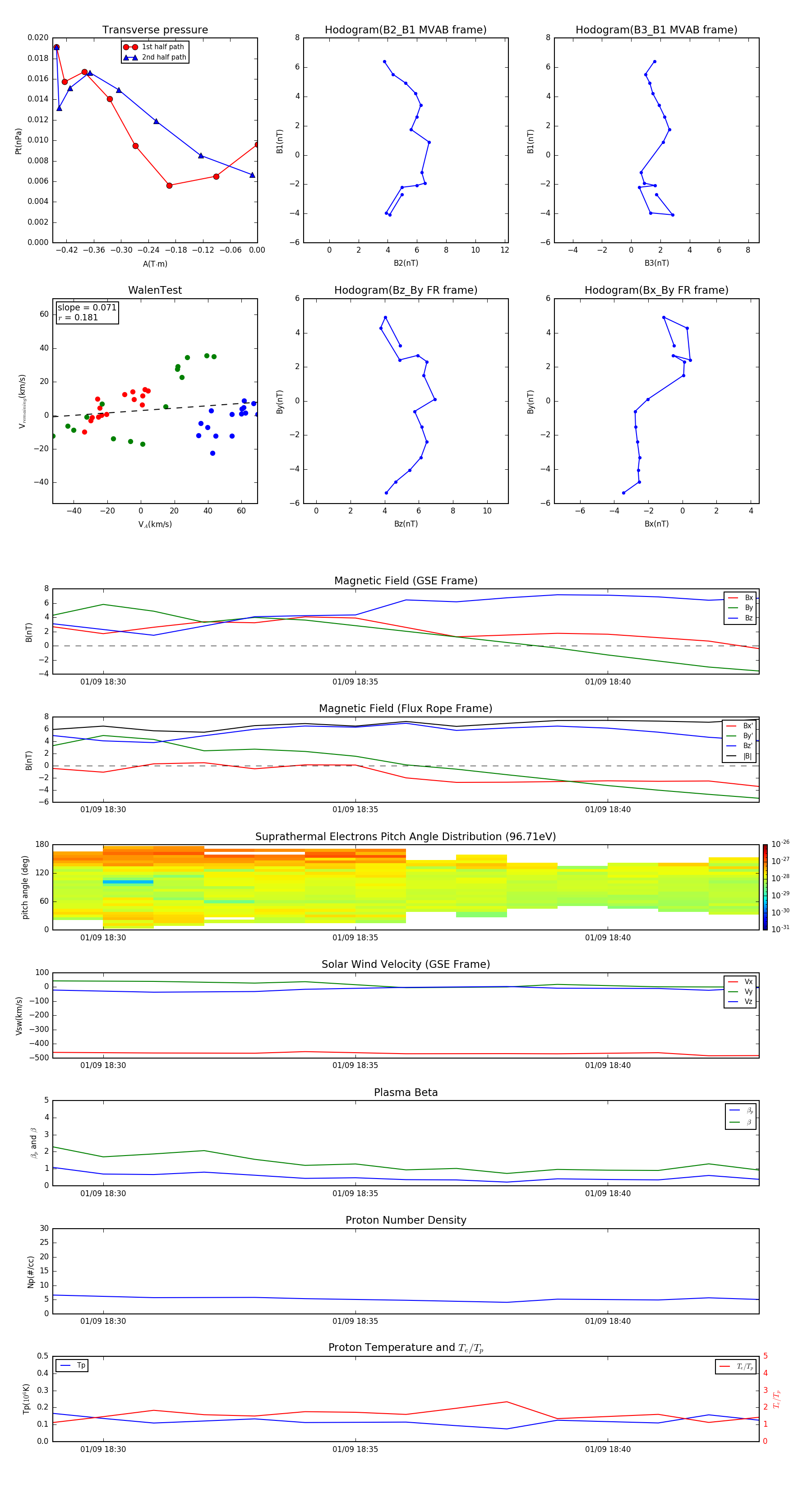Click the Pt(nPa) y-axis label

(x=18, y=141)
